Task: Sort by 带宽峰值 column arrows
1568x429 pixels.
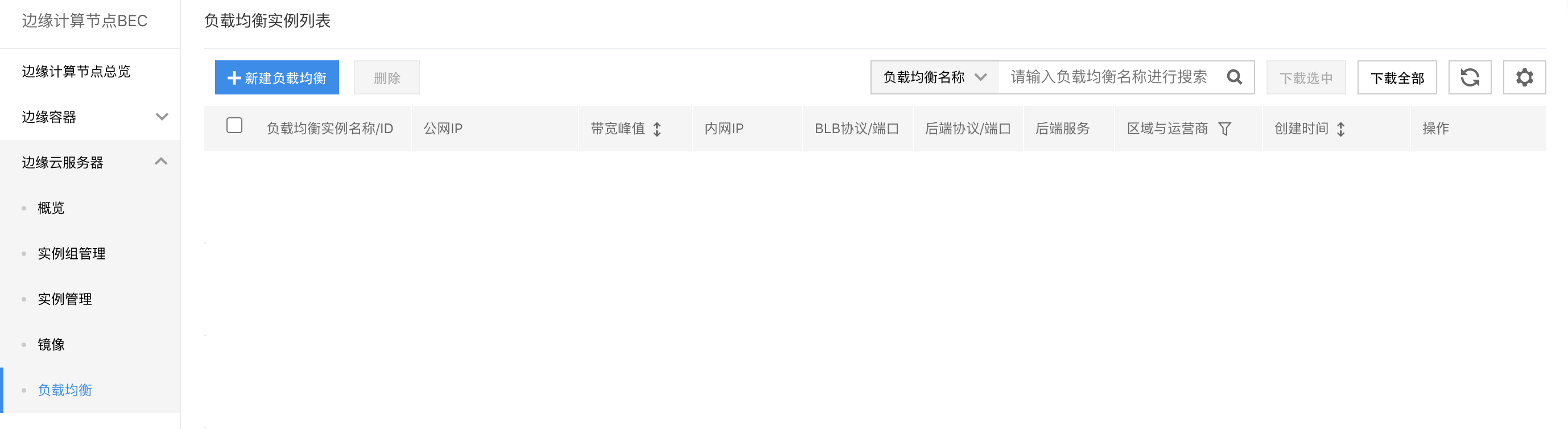Action: point(657,129)
